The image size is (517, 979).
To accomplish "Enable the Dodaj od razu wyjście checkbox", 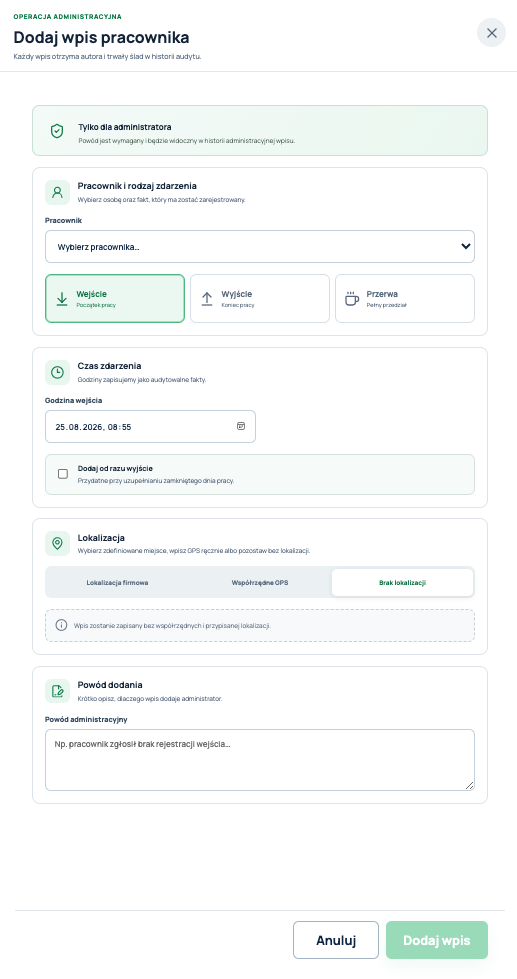I will point(62,474).
